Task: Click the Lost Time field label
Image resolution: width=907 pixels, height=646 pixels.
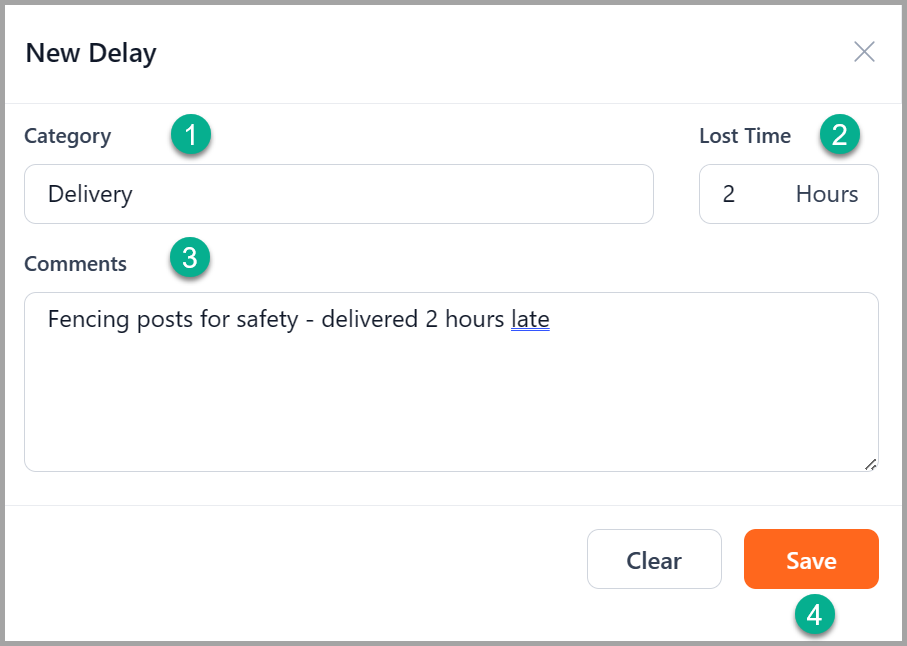Action: 745,136
